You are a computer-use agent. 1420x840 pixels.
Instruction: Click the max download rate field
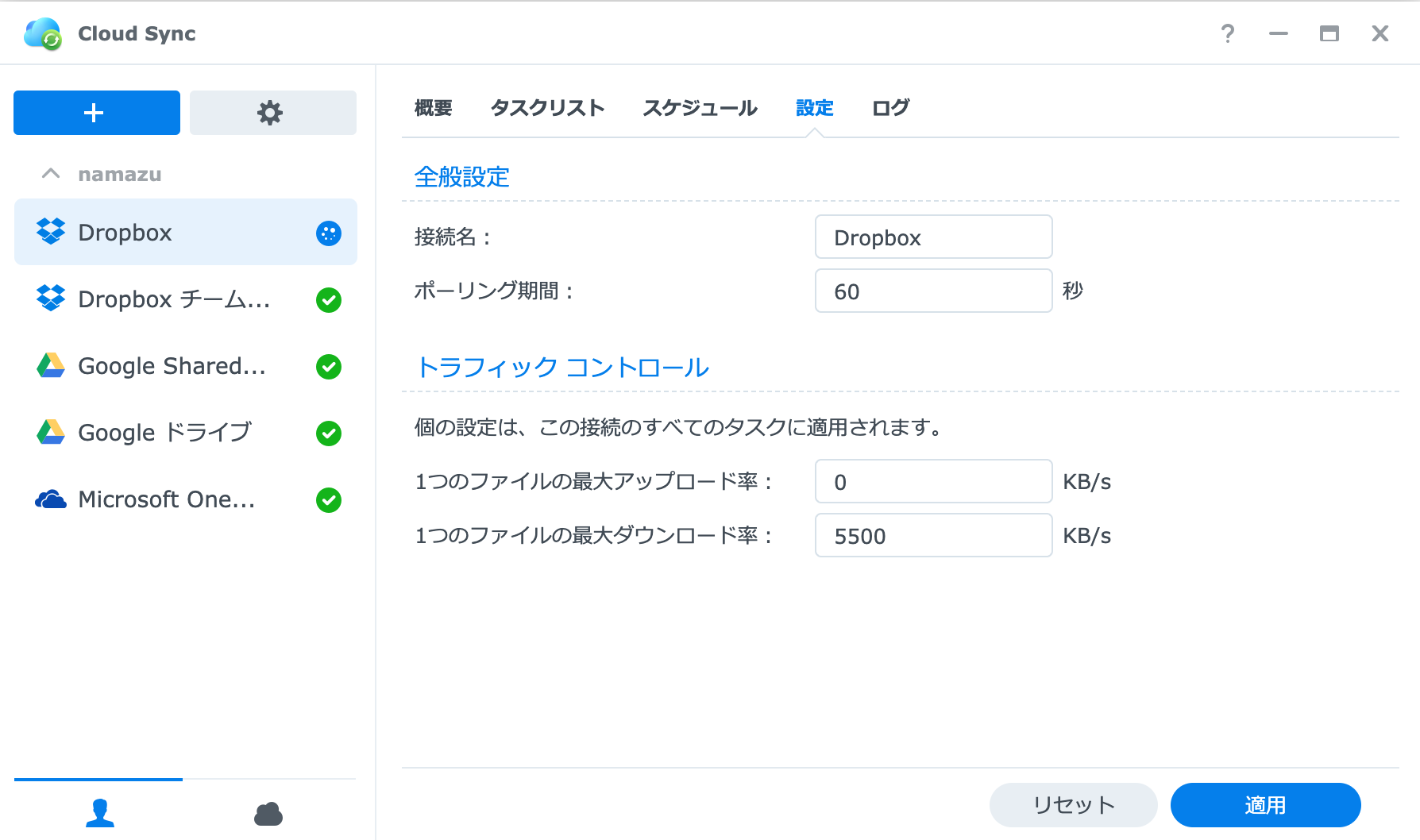click(933, 536)
